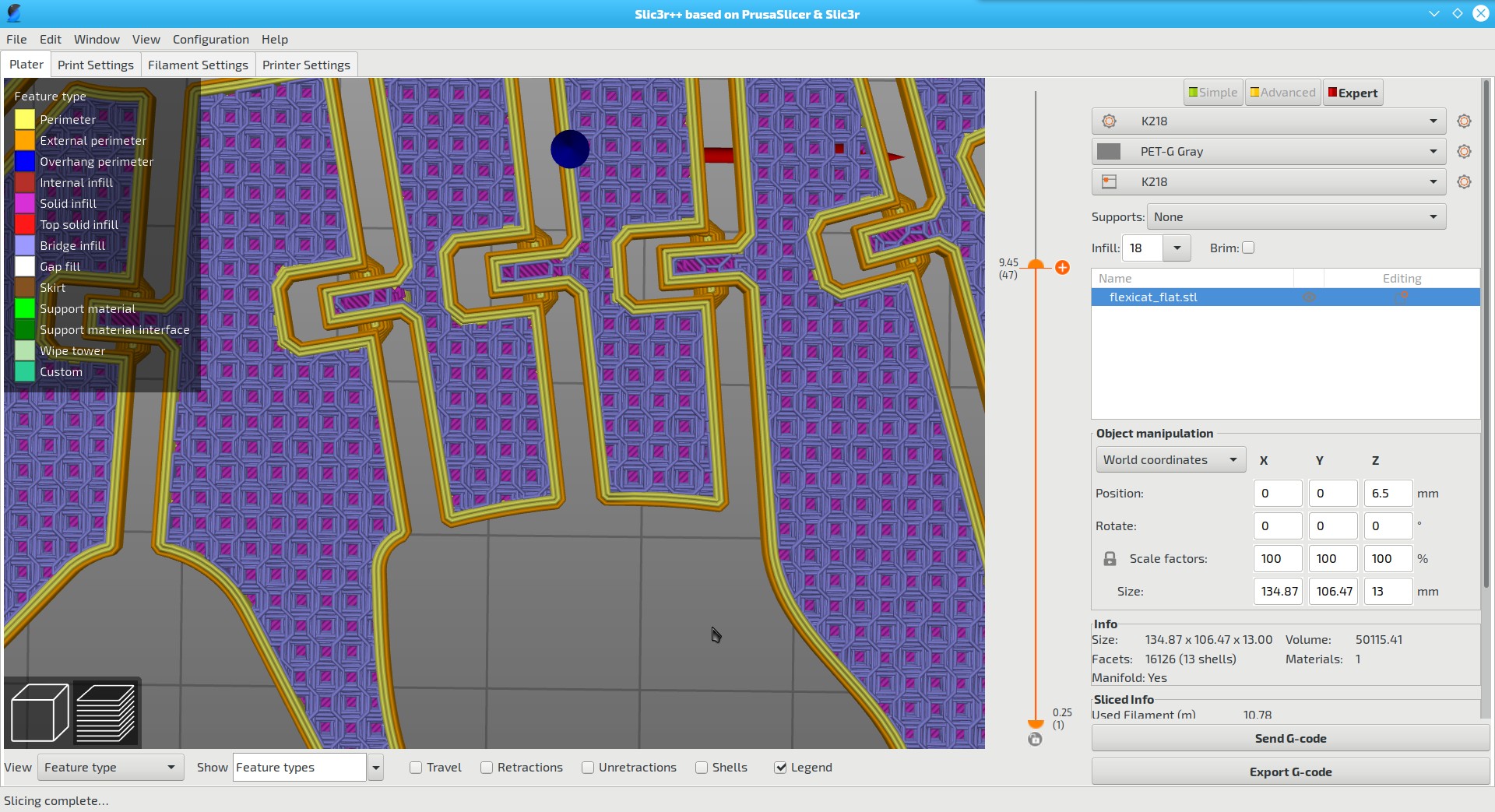Click the Export G-code button
This screenshot has height=812, width=1495.
click(1290, 772)
